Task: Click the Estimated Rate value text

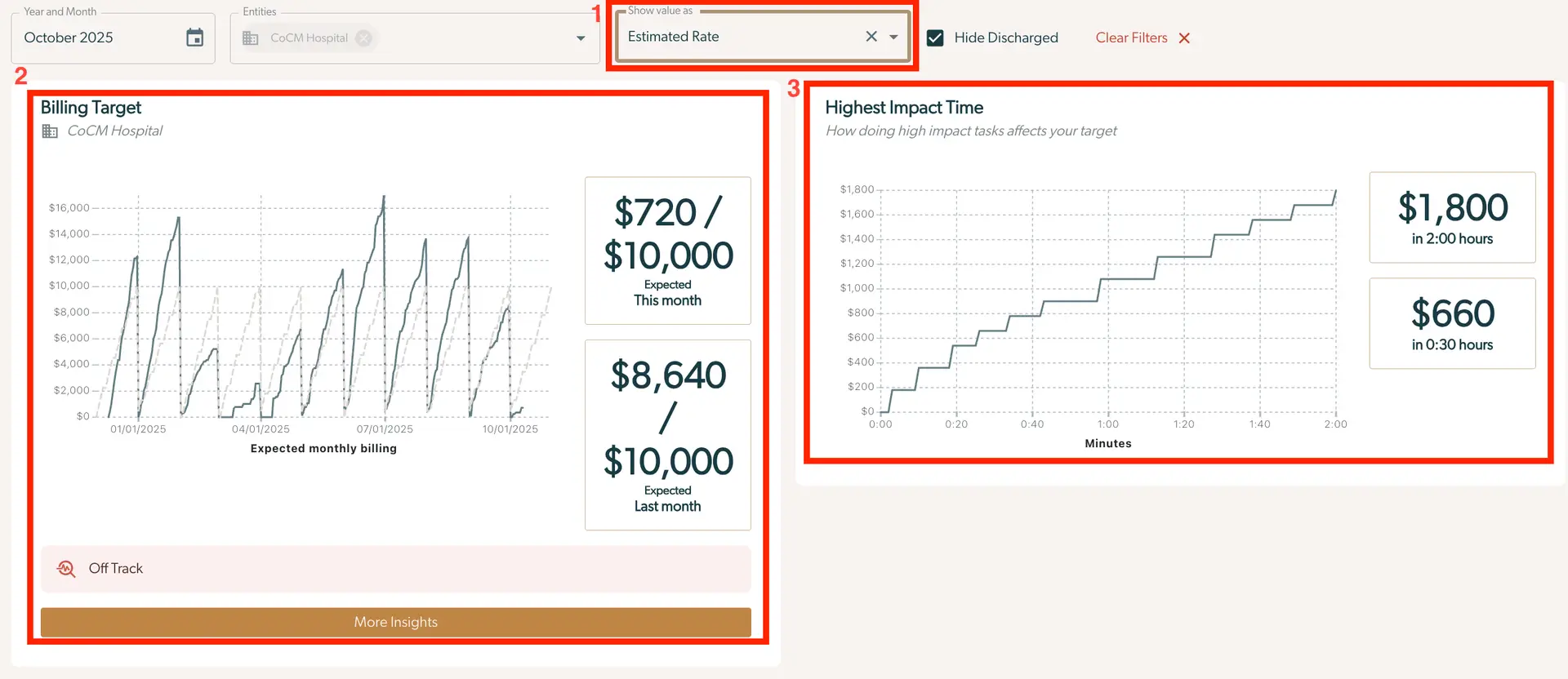Action: click(x=673, y=37)
